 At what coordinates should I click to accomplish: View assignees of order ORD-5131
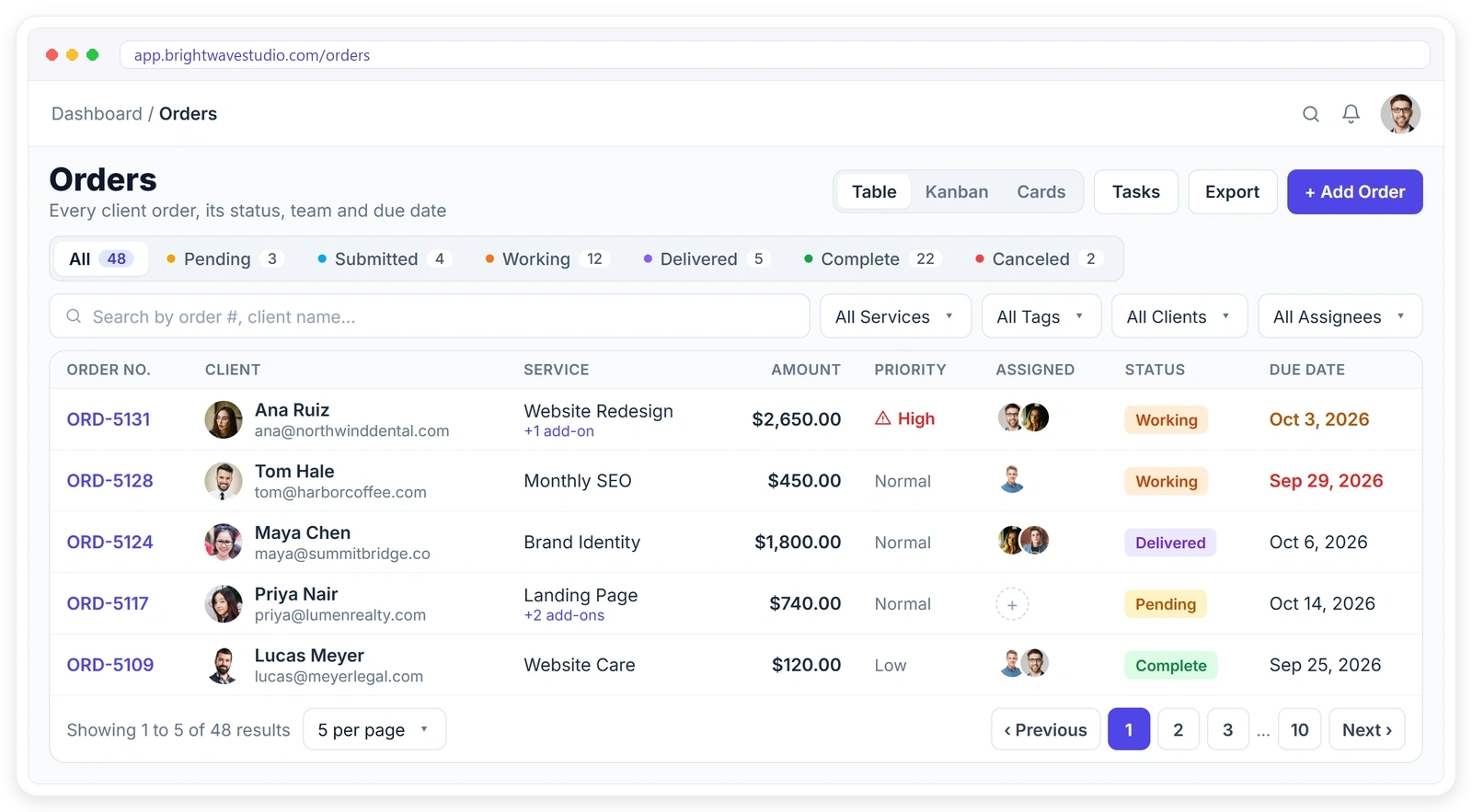click(x=1023, y=417)
